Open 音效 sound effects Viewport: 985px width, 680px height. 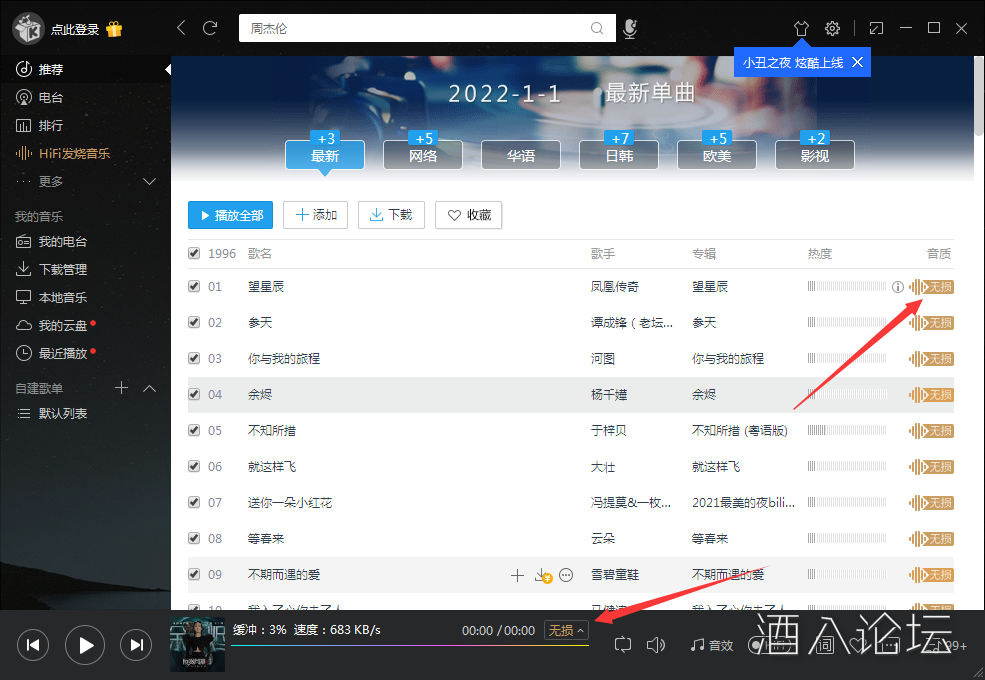pyautogui.click(x=712, y=645)
